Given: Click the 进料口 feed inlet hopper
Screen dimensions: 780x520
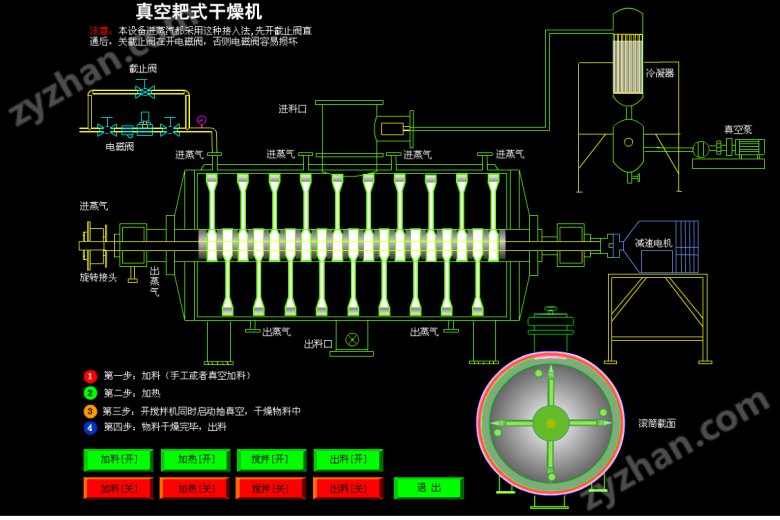Looking at the screenshot, I should [347, 124].
